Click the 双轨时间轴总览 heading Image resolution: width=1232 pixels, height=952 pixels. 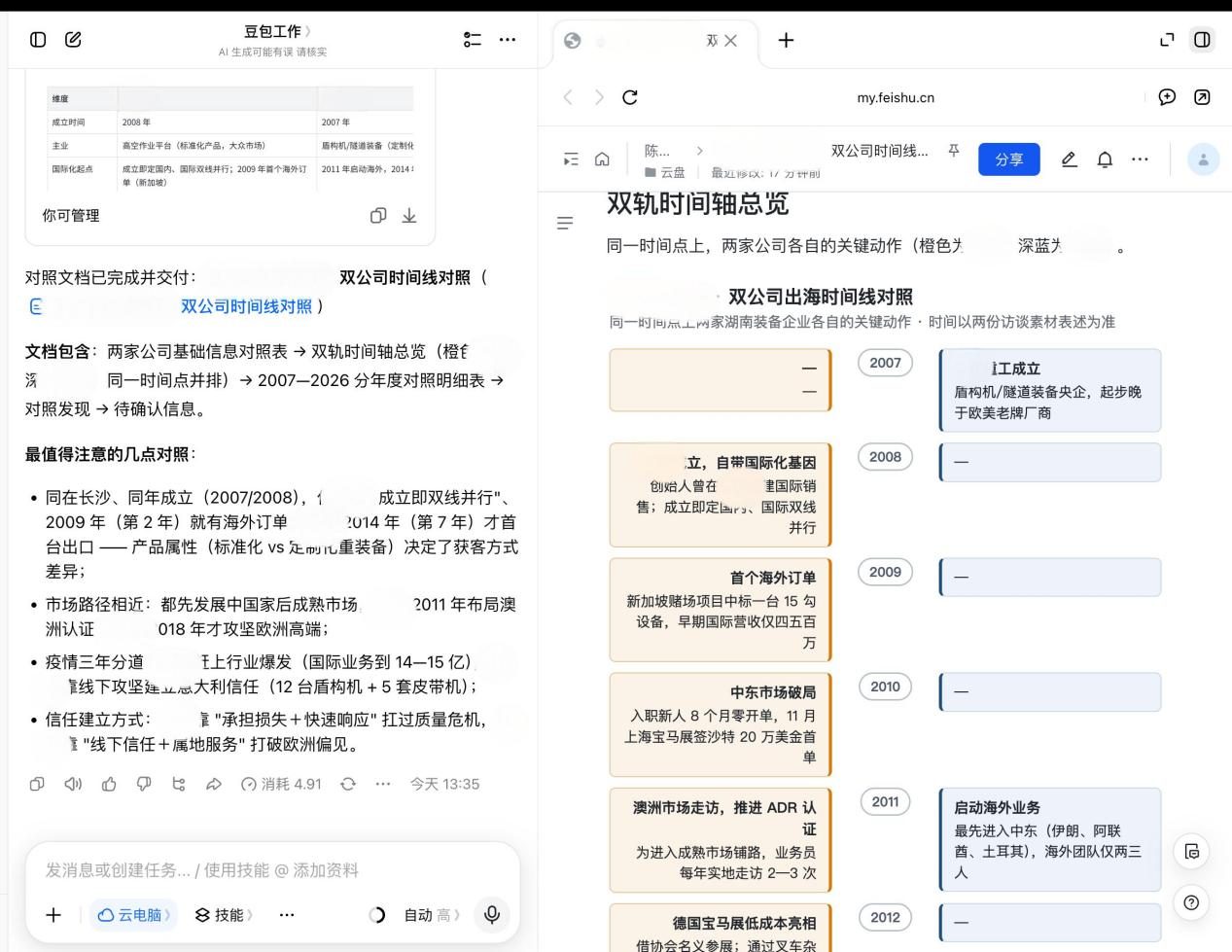click(697, 203)
